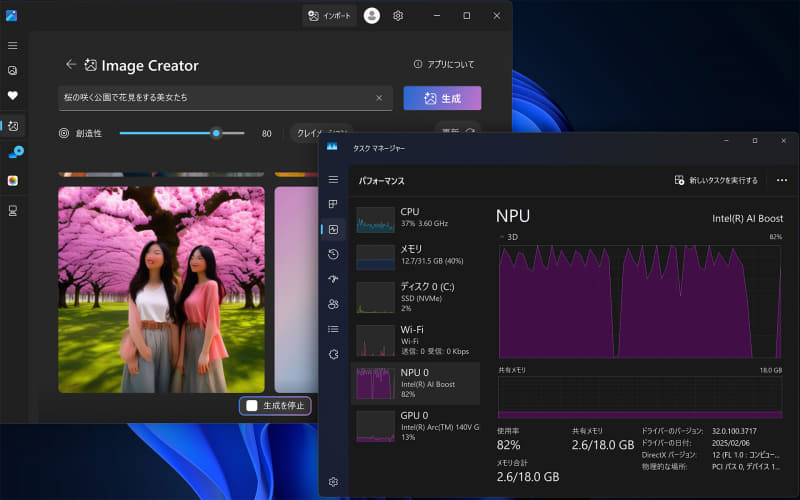Open アプリについて about app link
The image size is (800, 500).
point(444,64)
